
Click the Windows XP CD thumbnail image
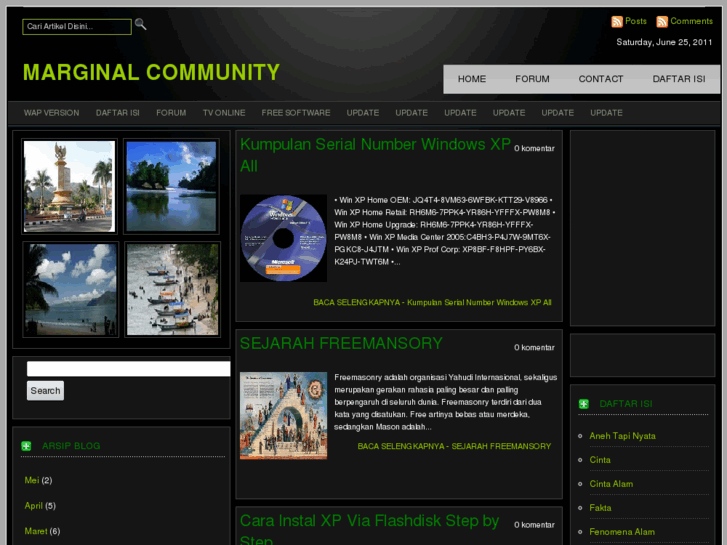point(283,238)
